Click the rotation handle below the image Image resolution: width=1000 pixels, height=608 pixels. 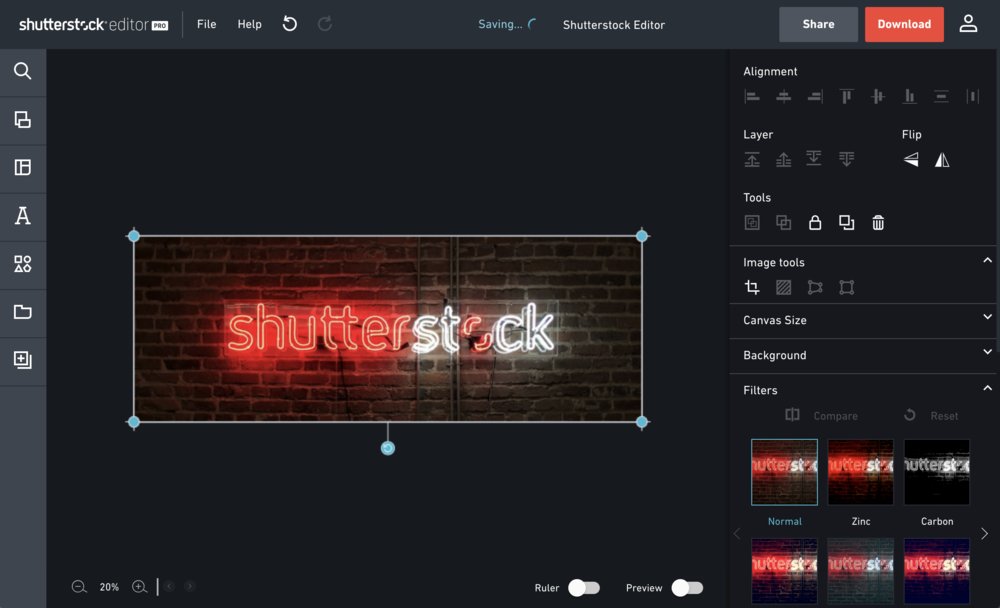[x=388, y=448]
